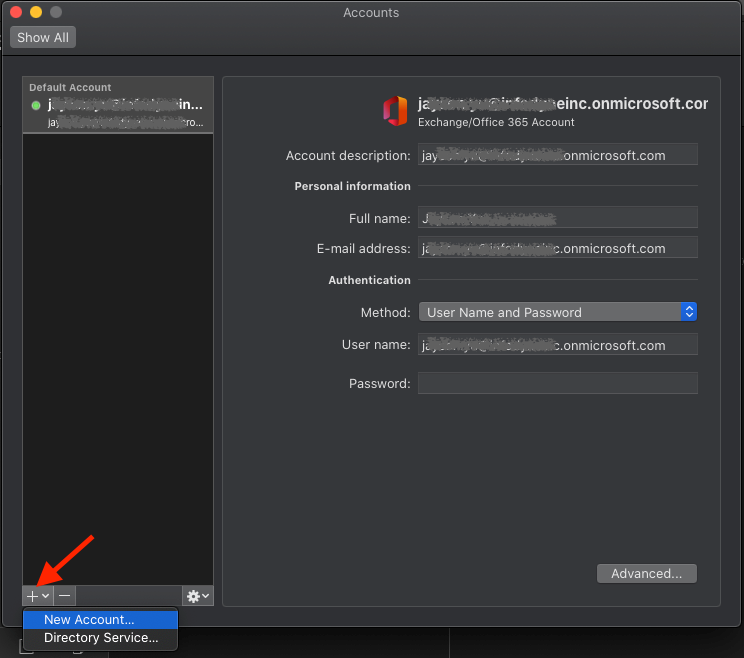Click the Default Account header text
Viewport: 744px width, 658px height.
[x=70, y=87]
